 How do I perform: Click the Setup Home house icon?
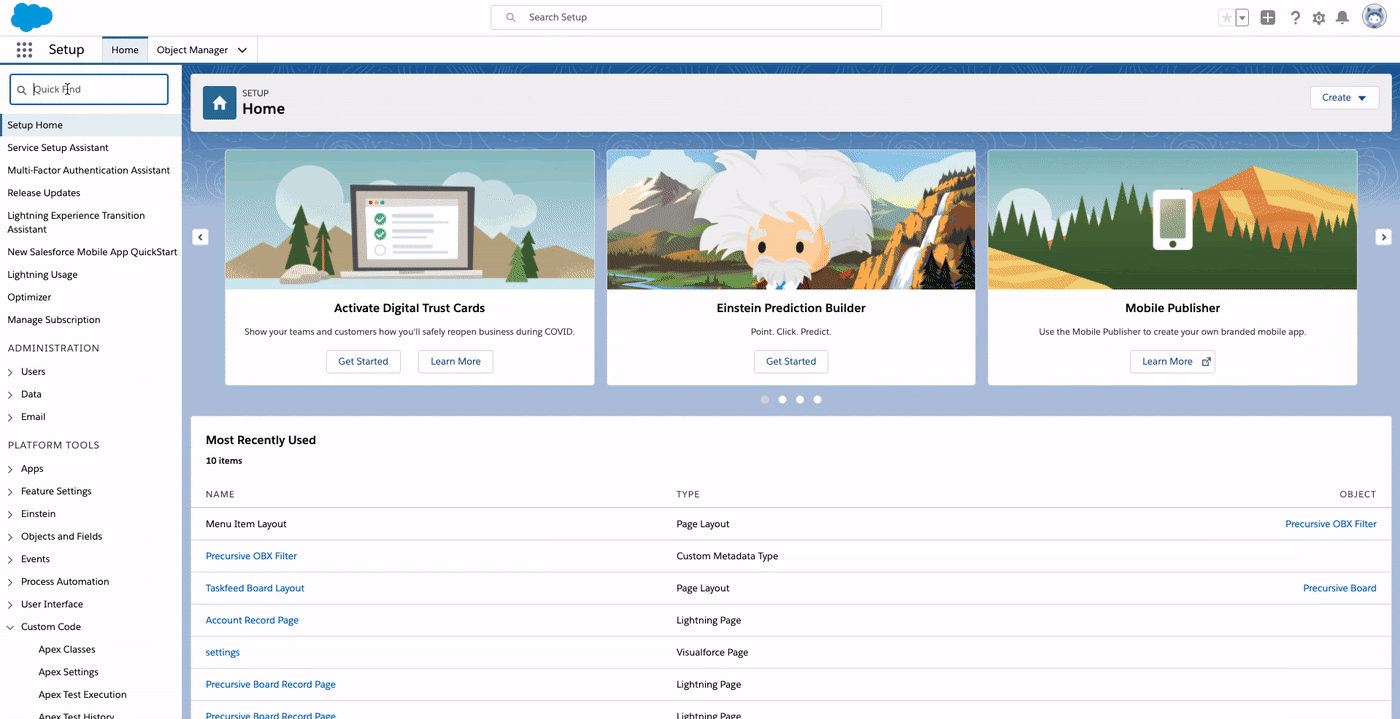click(219, 102)
